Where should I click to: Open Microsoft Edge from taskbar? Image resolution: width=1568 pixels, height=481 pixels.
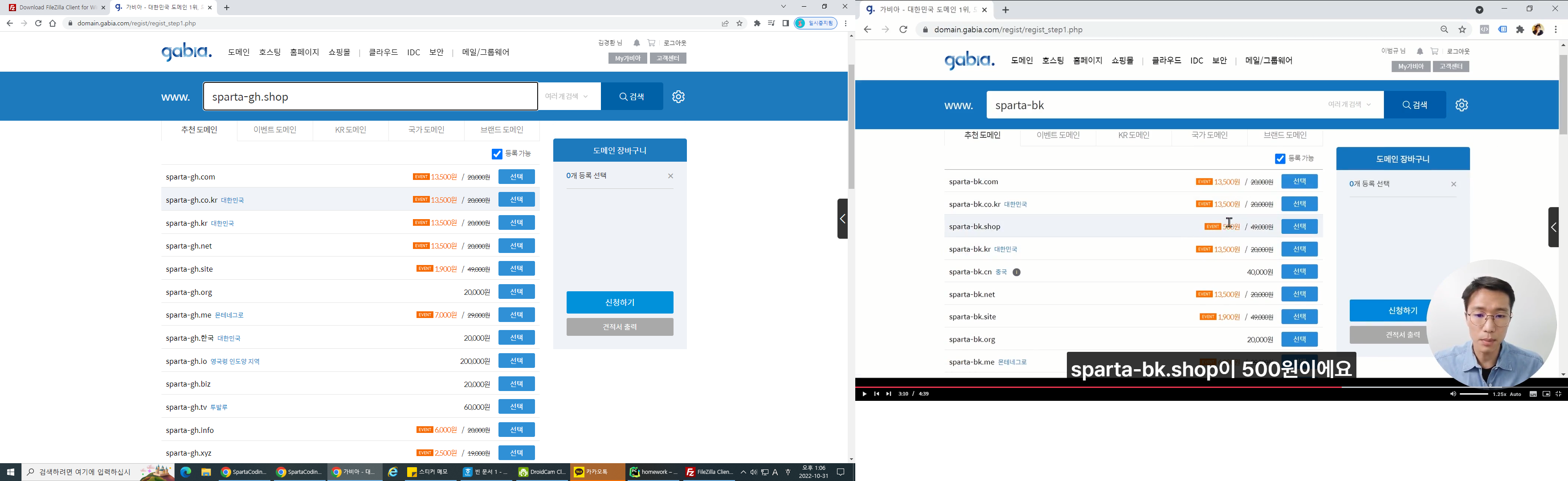pos(186,472)
